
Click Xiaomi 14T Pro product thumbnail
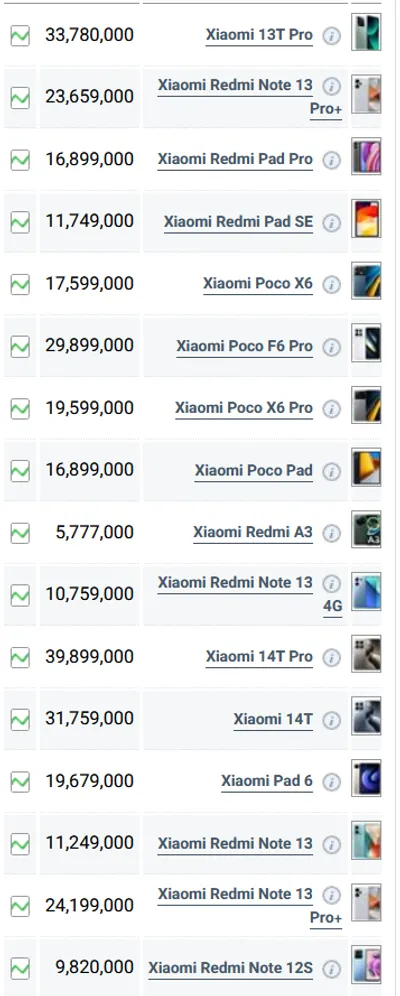pyautogui.click(x=366, y=654)
